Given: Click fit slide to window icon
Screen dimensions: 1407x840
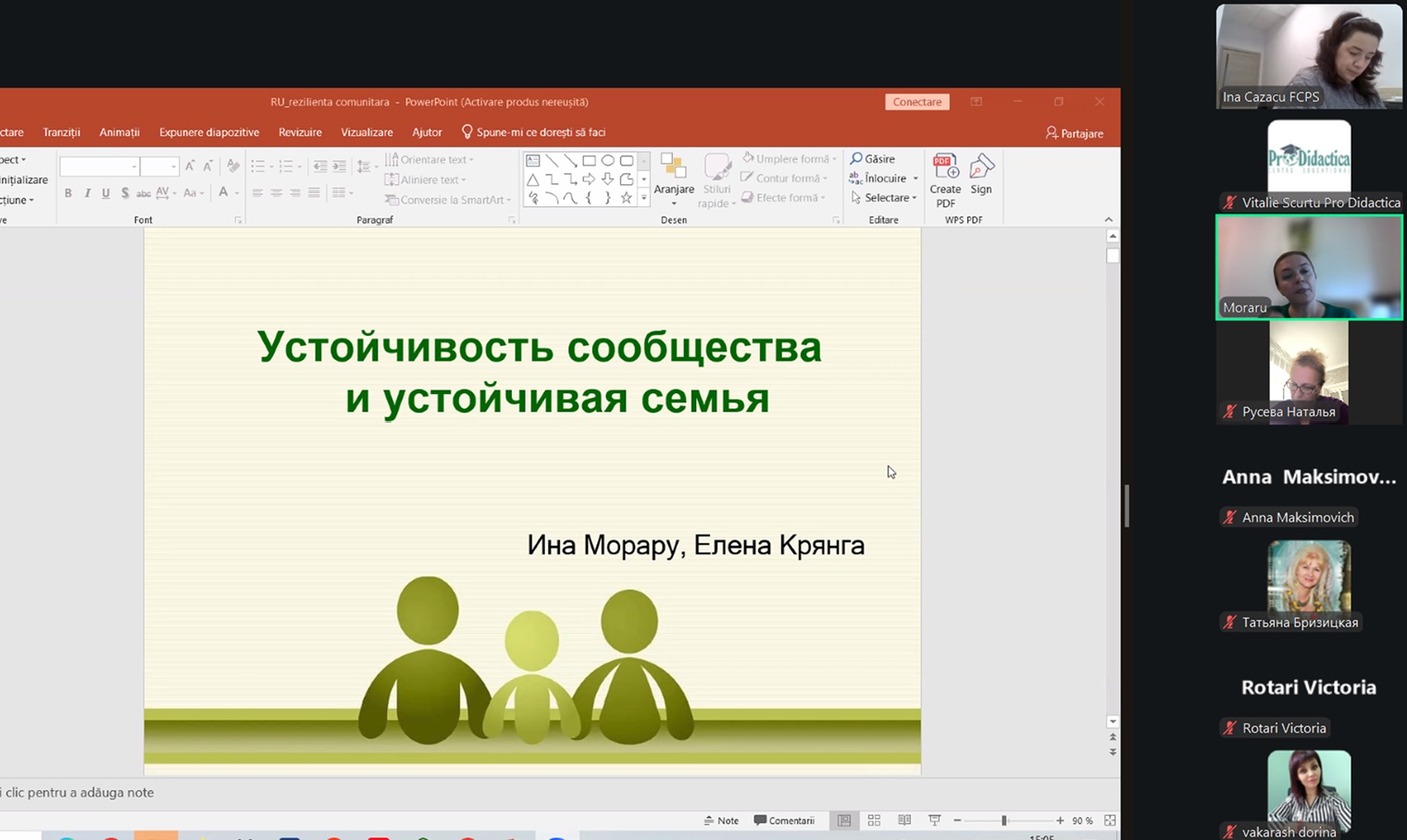Looking at the screenshot, I should tap(1110, 821).
